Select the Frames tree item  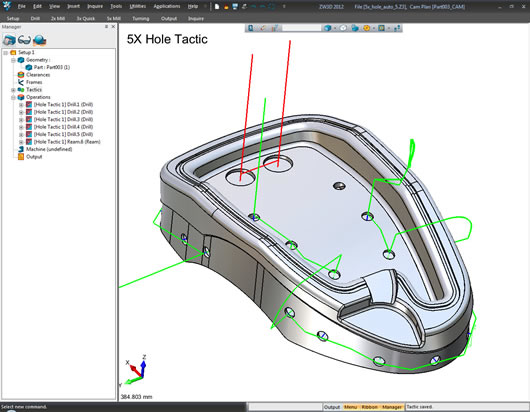click(34, 82)
